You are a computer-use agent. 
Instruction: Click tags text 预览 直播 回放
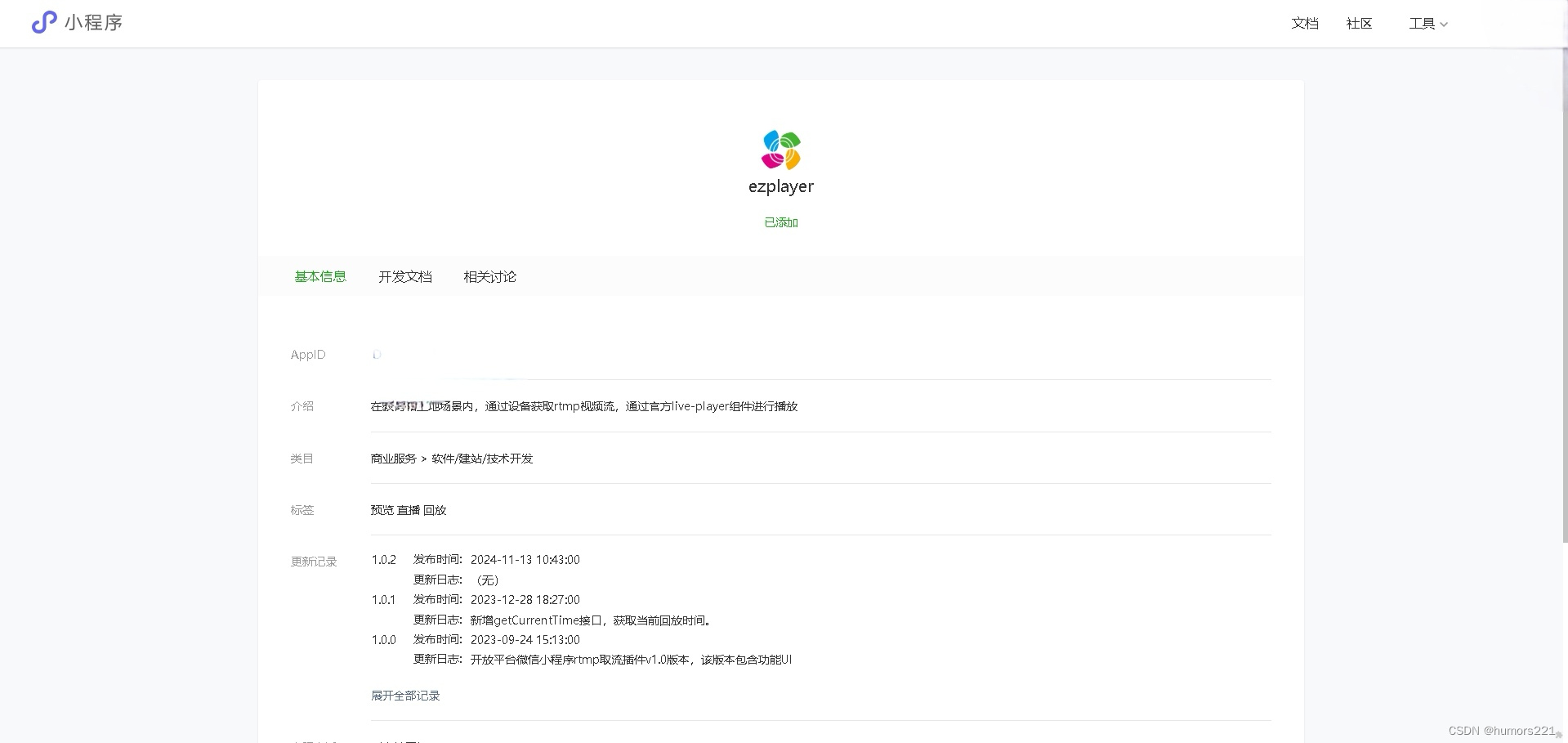point(409,510)
